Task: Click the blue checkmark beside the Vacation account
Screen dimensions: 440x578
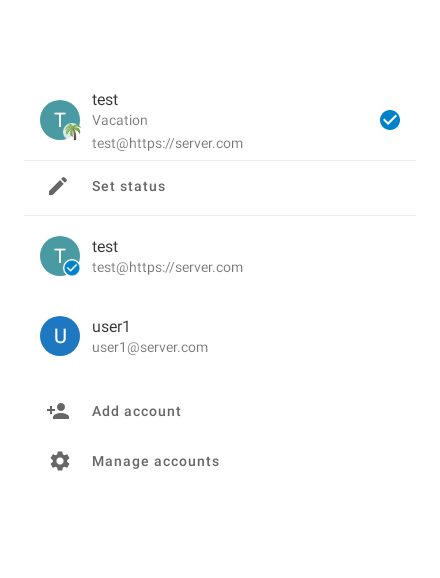Action: (x=390, y=120)
